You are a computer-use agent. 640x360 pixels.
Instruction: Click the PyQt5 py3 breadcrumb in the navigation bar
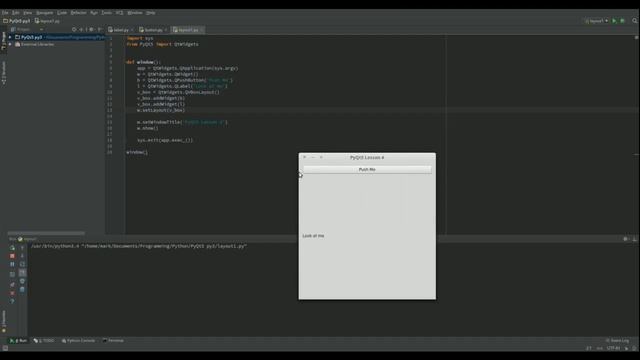coord(17,21)
